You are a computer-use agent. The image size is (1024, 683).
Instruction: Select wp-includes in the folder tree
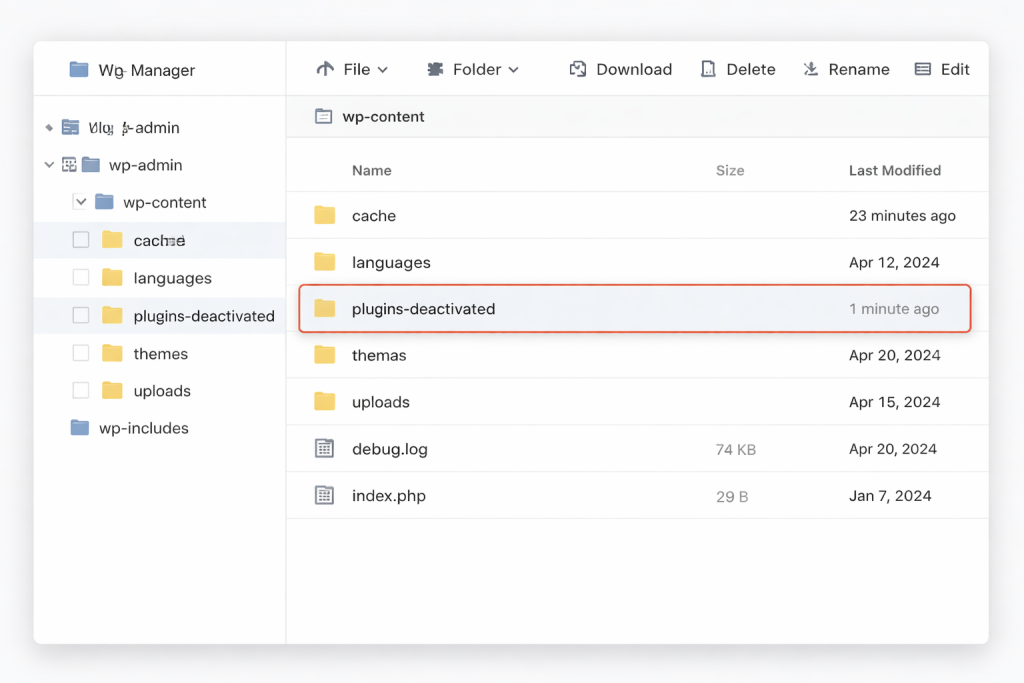pos(144,428)
